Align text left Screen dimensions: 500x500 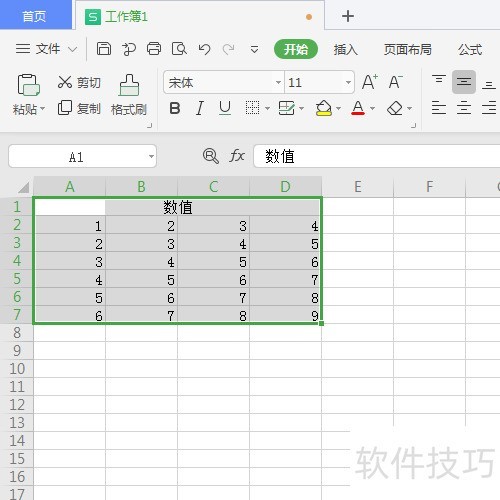[439, 108]
